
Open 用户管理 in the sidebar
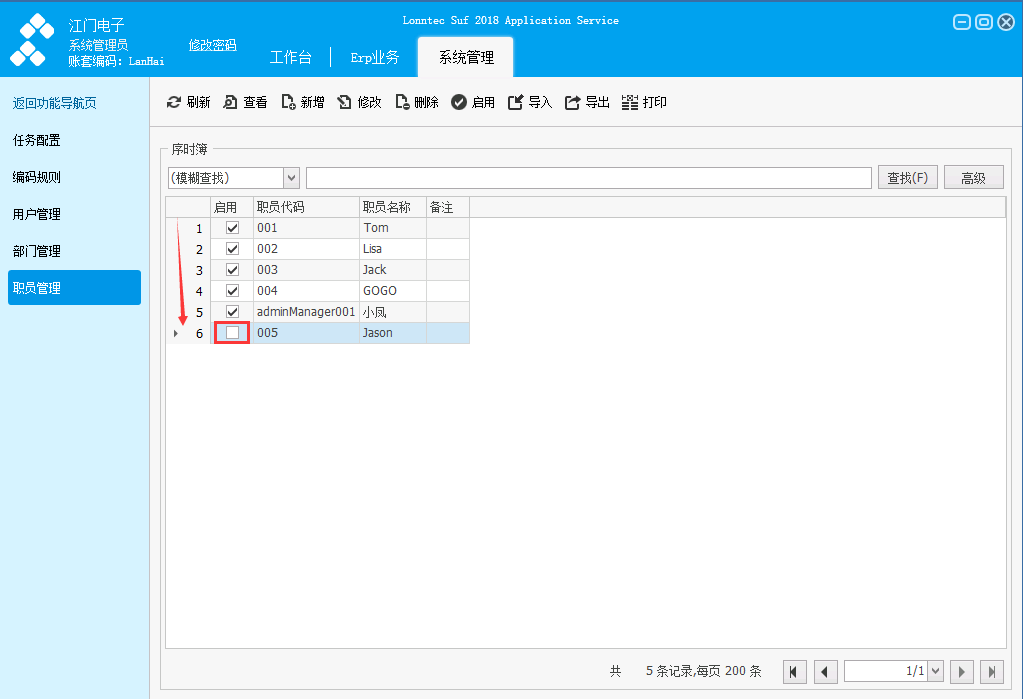(x=37, y=214)
